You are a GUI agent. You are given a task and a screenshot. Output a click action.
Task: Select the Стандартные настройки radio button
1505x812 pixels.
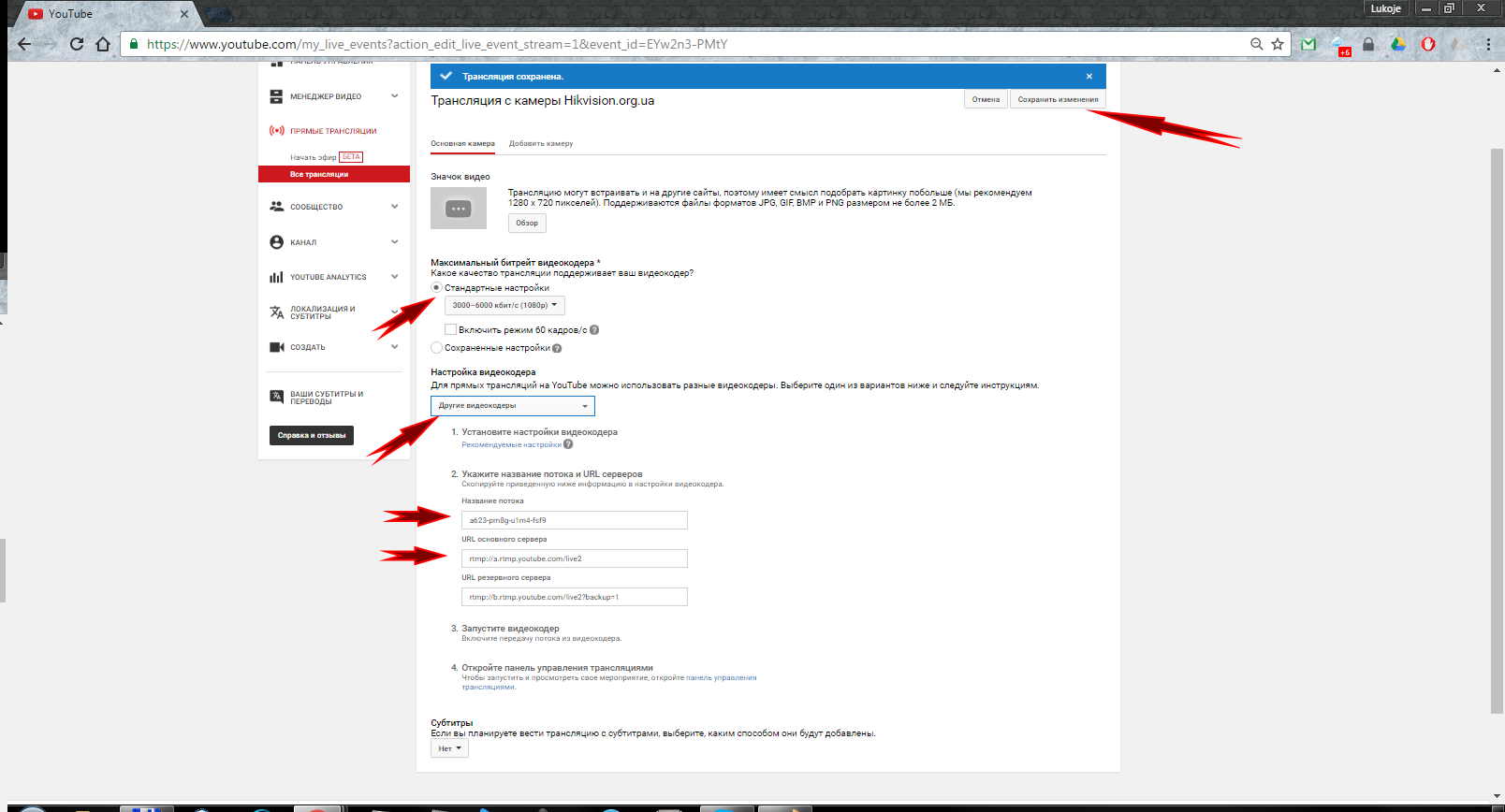(x=437, y=288)
